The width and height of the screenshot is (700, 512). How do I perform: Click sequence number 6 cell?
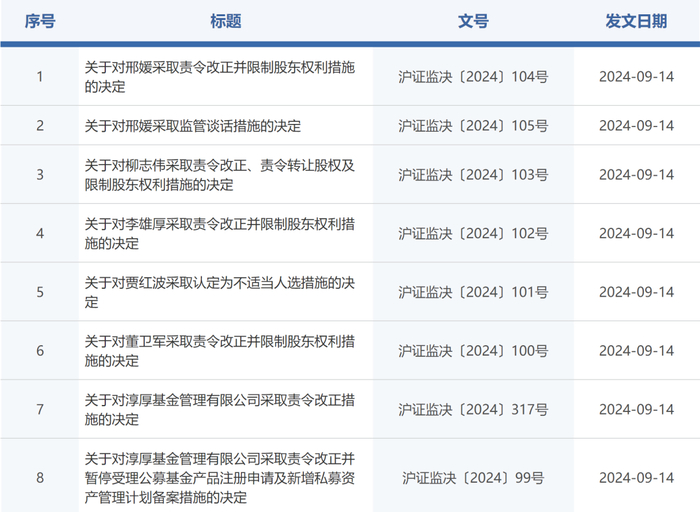tap(40, 351)
